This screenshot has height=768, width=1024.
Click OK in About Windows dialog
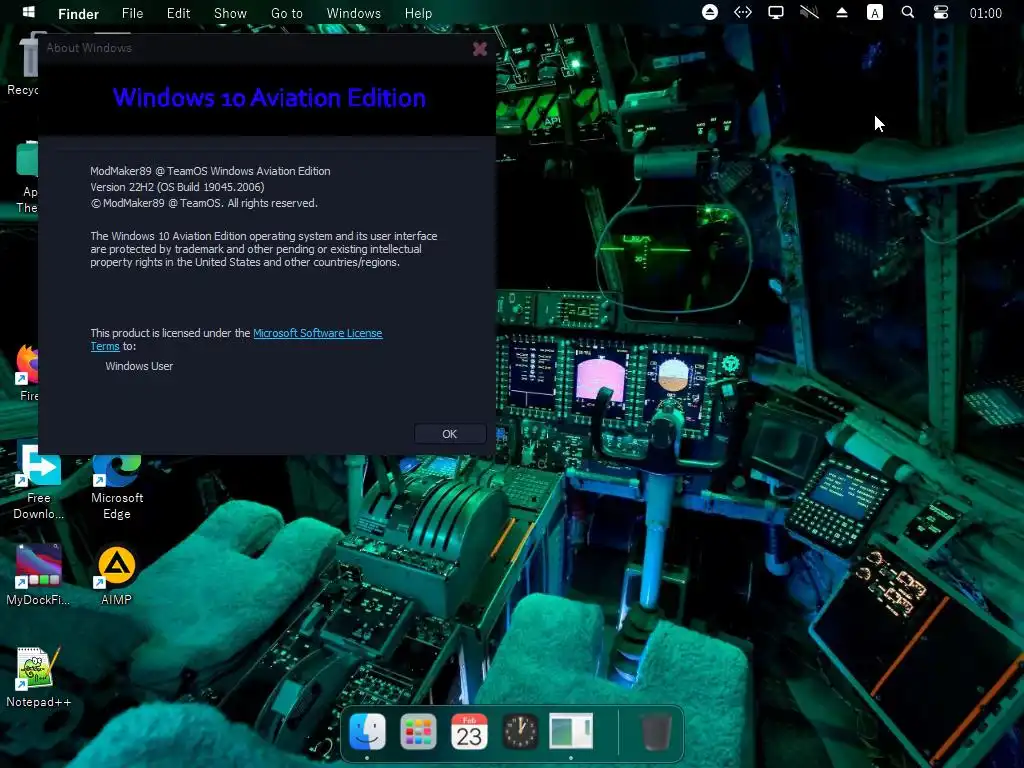(x=450, y=434)
